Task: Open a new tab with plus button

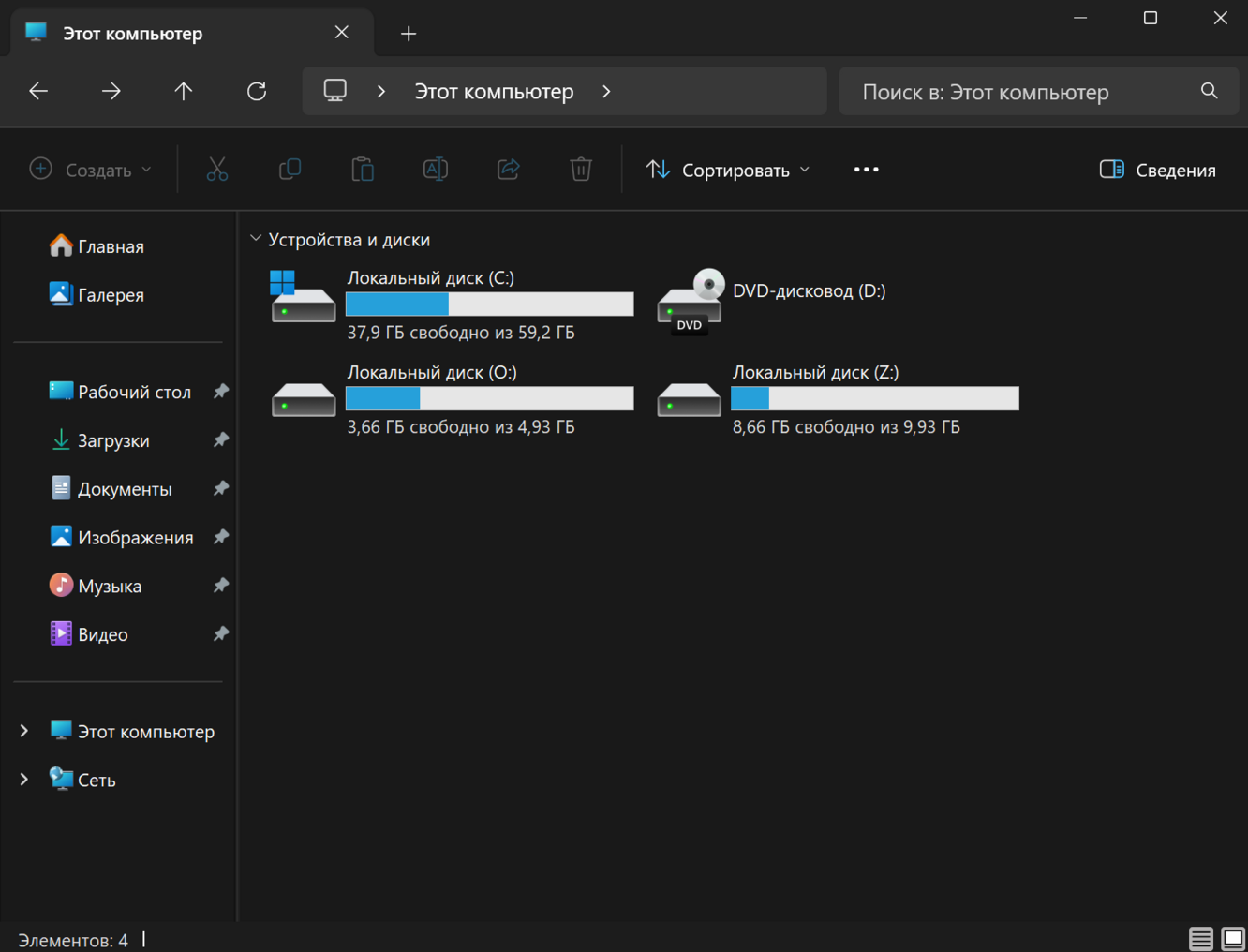Action: click(x=409, y=34)
